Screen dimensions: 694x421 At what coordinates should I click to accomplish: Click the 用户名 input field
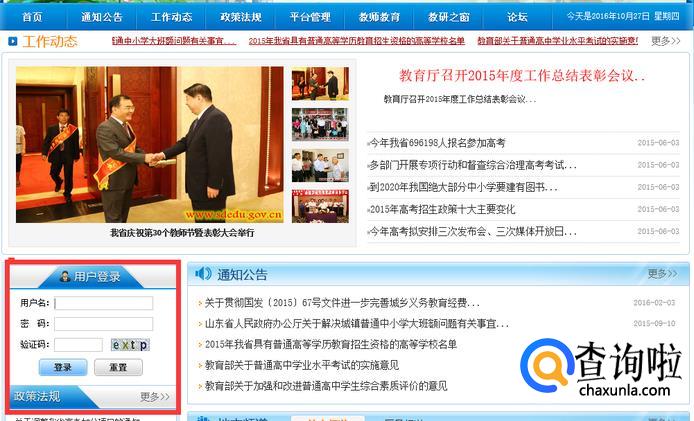pos(104,303)
